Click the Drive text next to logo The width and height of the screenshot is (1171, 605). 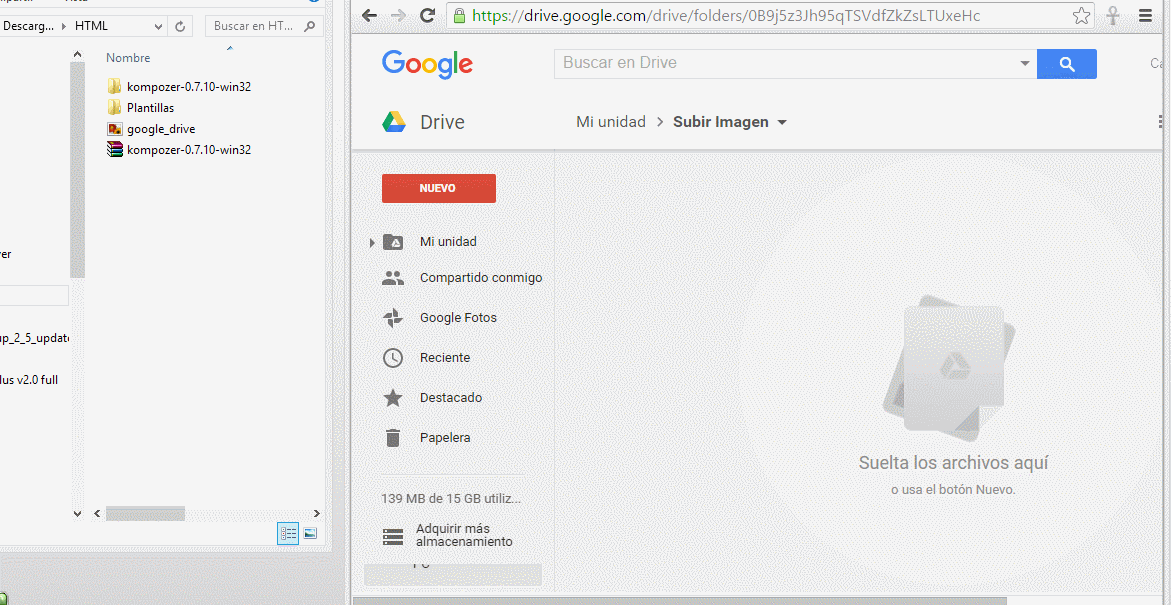[x=442, y=122]
